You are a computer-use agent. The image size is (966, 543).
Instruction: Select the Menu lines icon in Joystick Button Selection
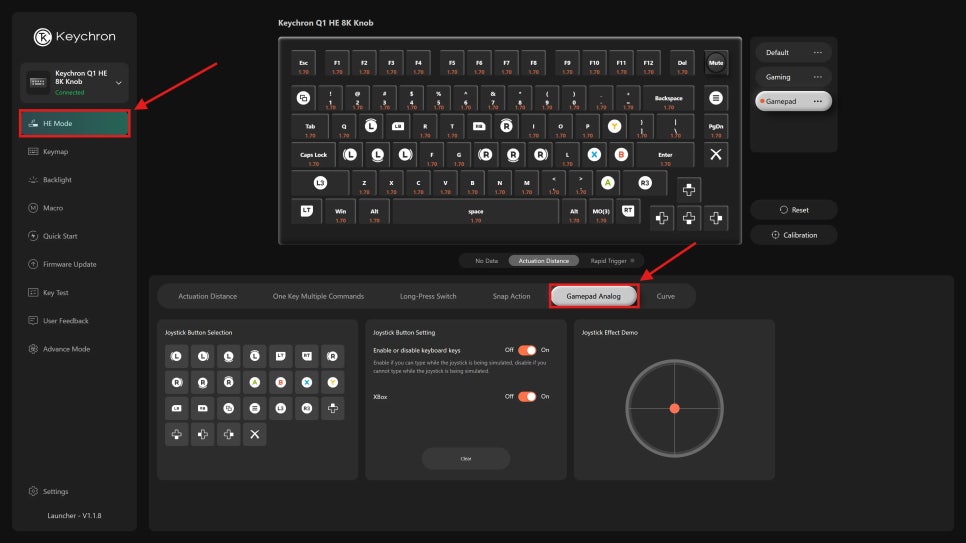254,408
